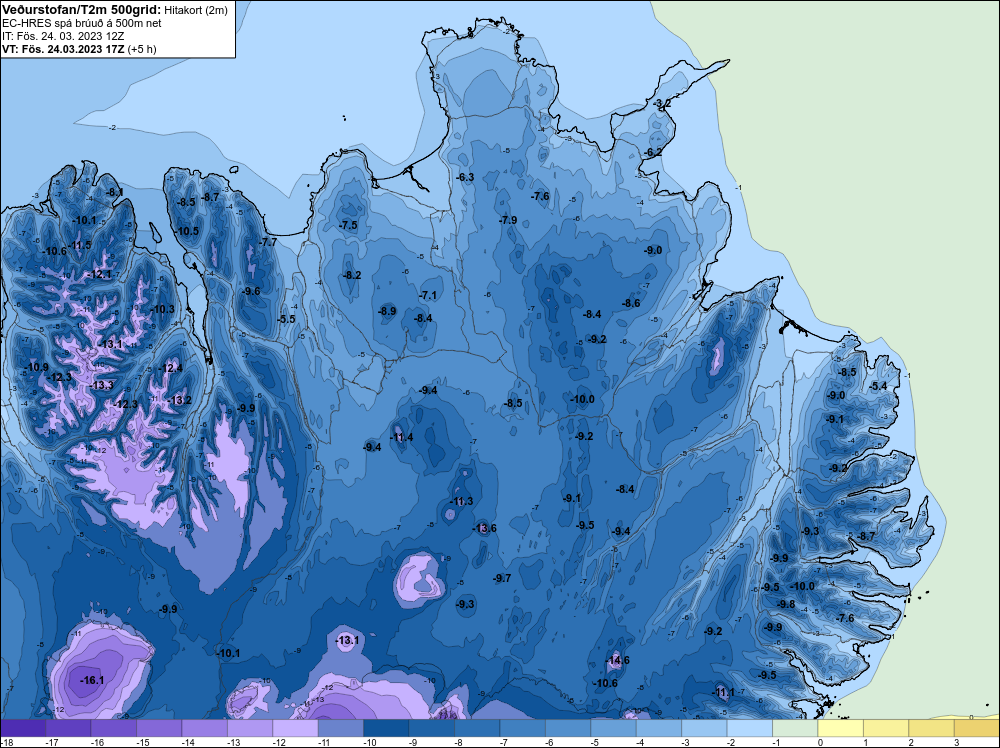Select the -10.9 temperature label
The image size is (1000, 748).
36,367
